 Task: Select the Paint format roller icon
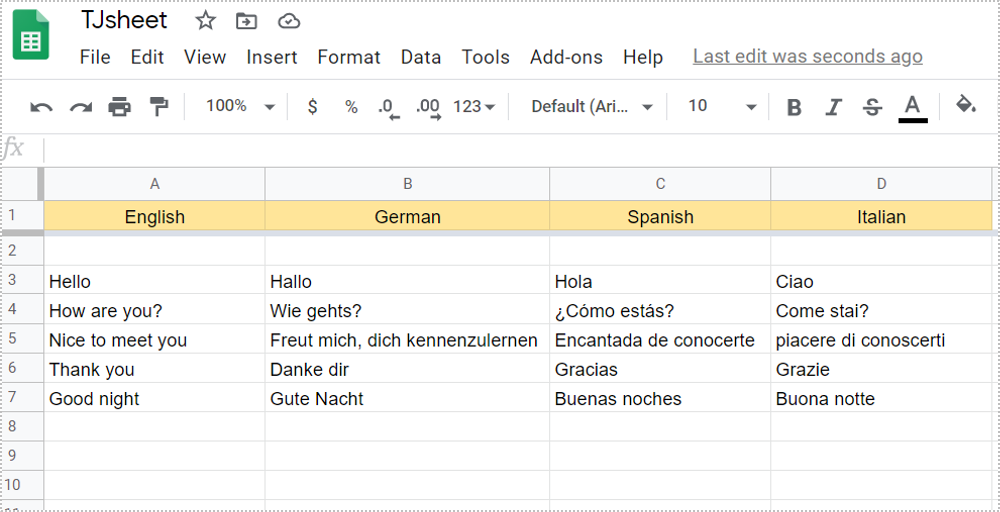click(x=158, y=106)
